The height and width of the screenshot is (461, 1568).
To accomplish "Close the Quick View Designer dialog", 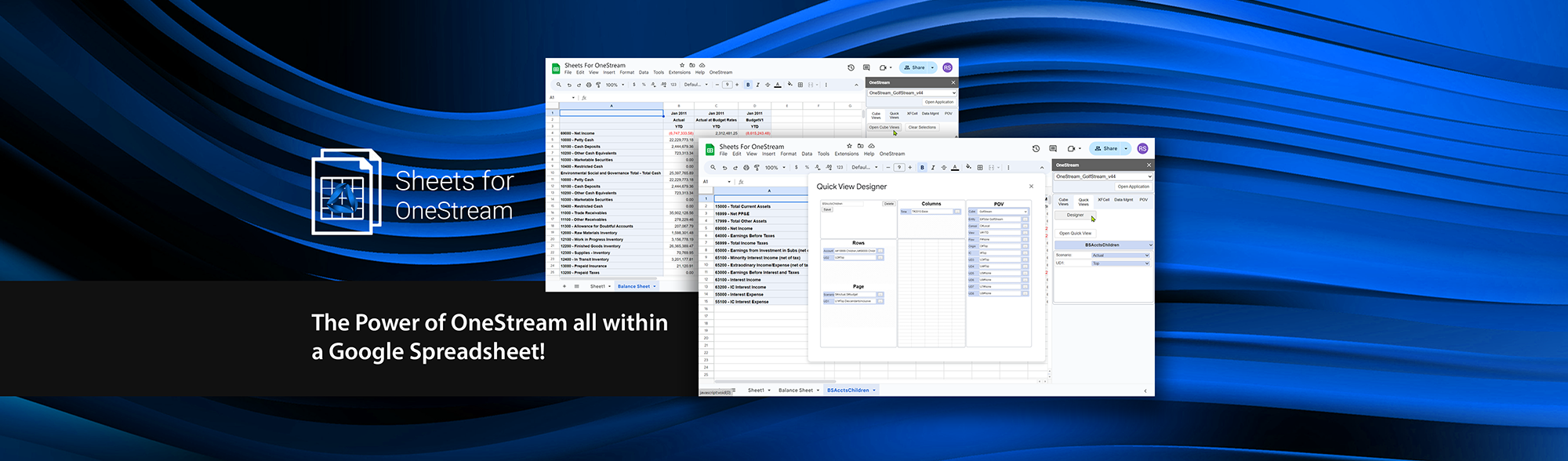I will [1031, 187].
